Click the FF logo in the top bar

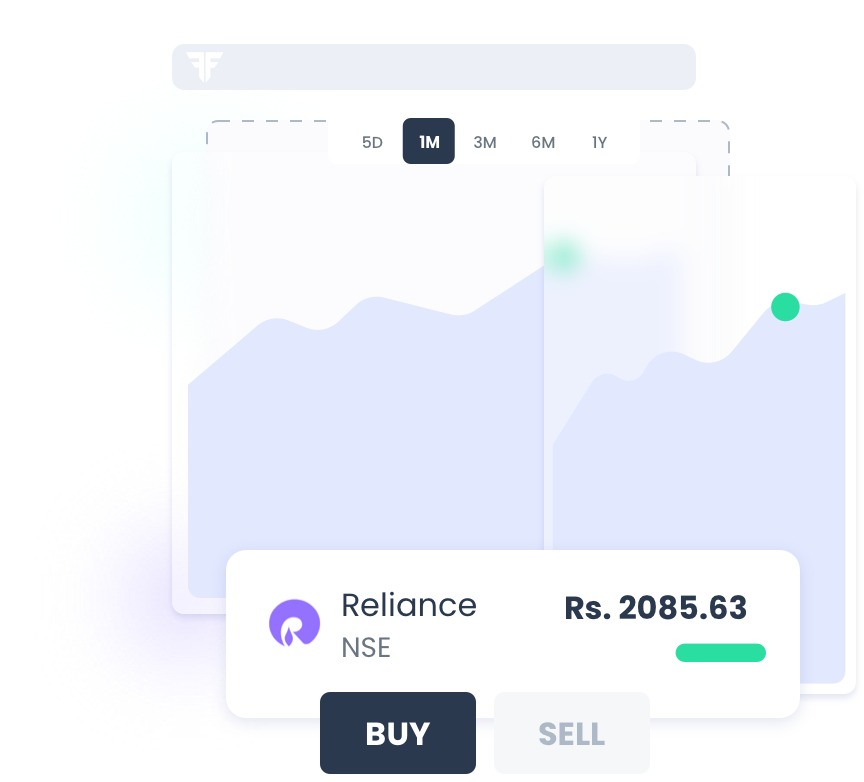click(204, 67)
